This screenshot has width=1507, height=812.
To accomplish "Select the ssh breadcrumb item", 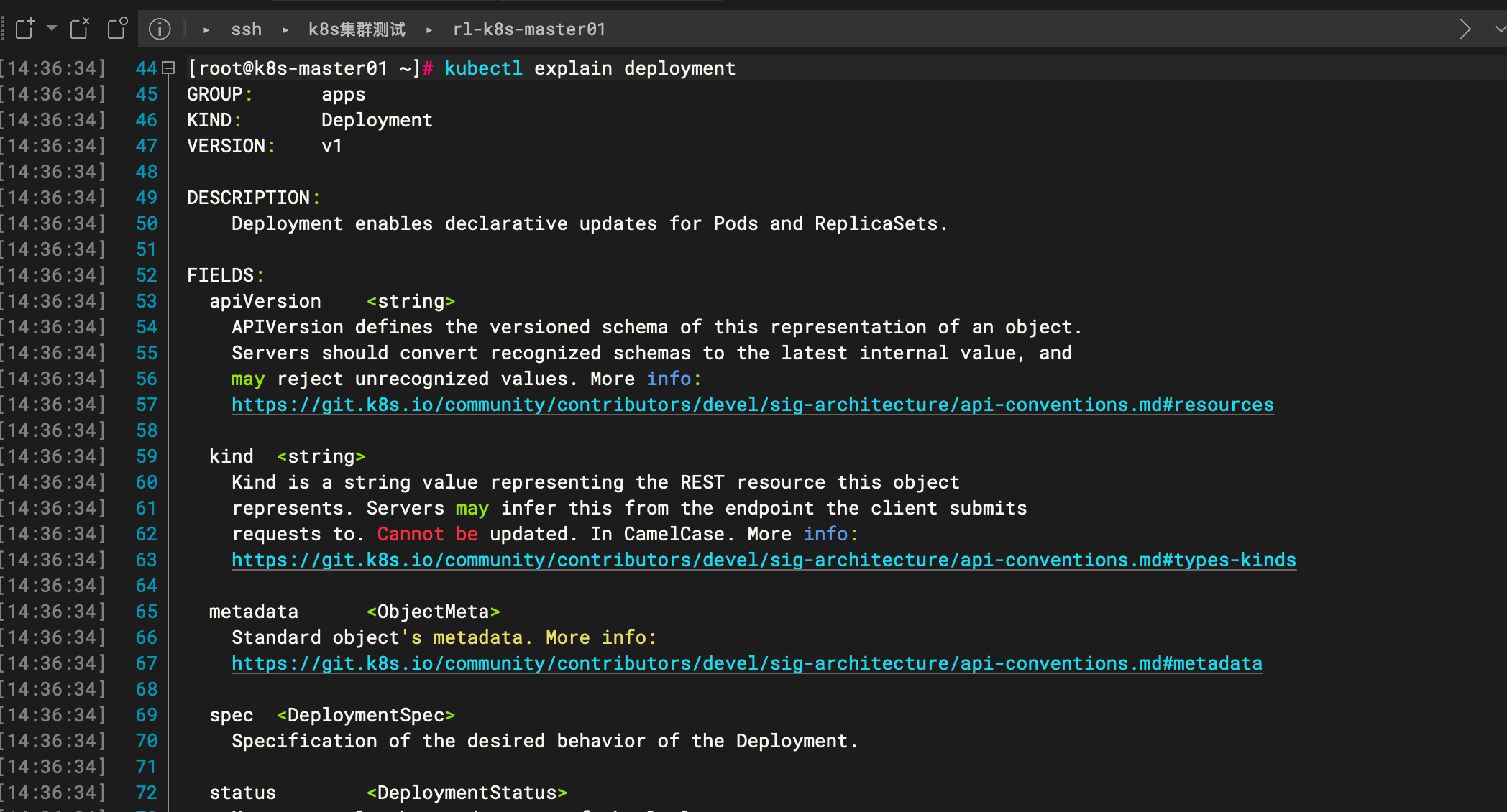I will click(246, 29).
